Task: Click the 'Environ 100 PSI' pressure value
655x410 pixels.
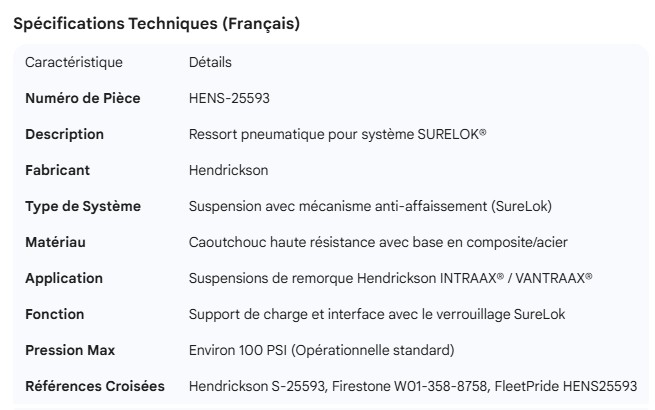Action: click(321, 350)
